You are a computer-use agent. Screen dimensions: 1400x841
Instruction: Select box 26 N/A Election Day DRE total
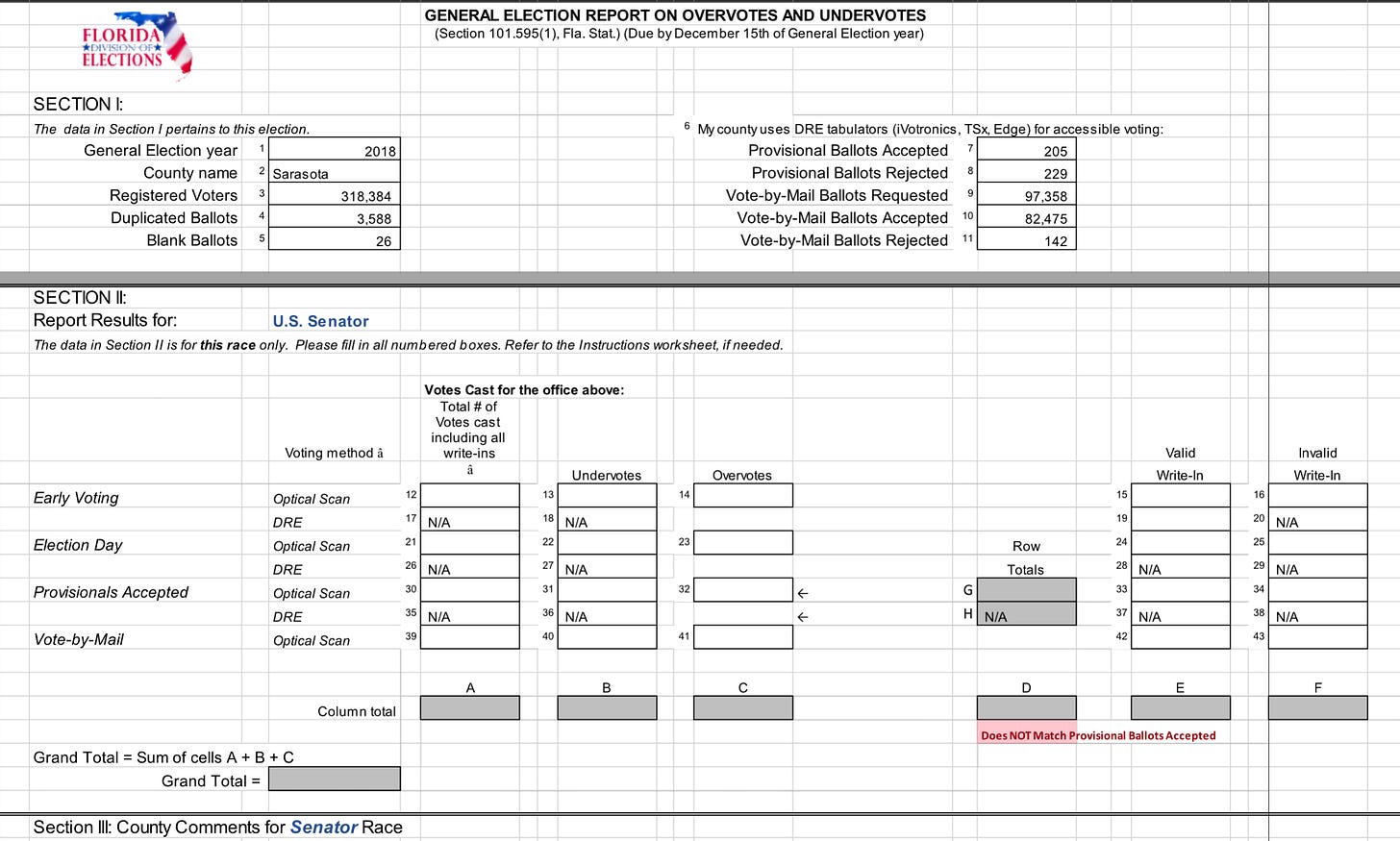click(x=470, y=566)
